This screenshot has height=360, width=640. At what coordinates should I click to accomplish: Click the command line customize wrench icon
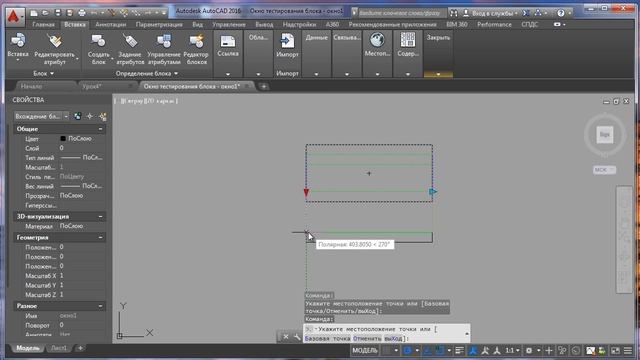click(x=297, y=337)
